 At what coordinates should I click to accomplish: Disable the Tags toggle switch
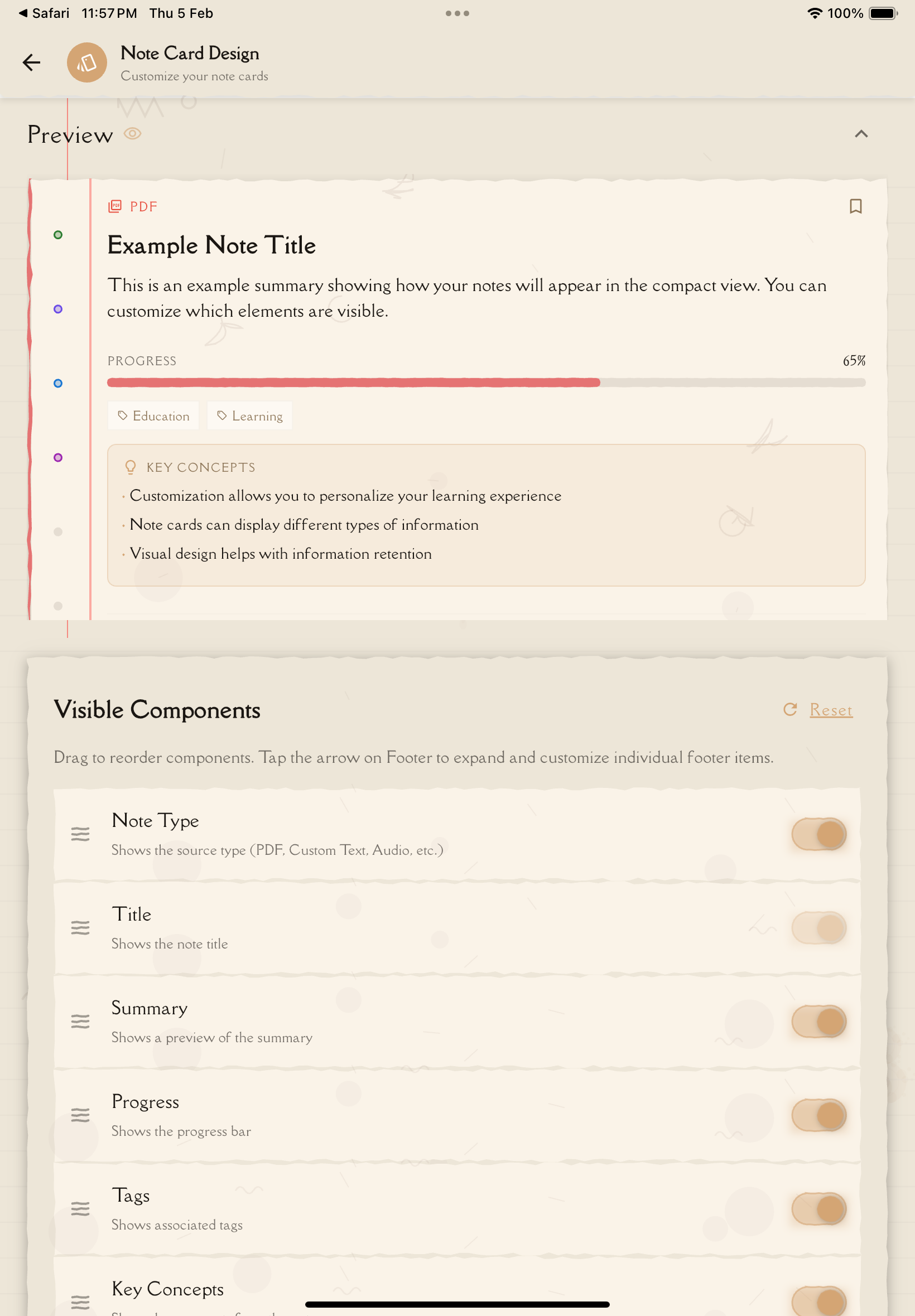tap(818, 1208)
